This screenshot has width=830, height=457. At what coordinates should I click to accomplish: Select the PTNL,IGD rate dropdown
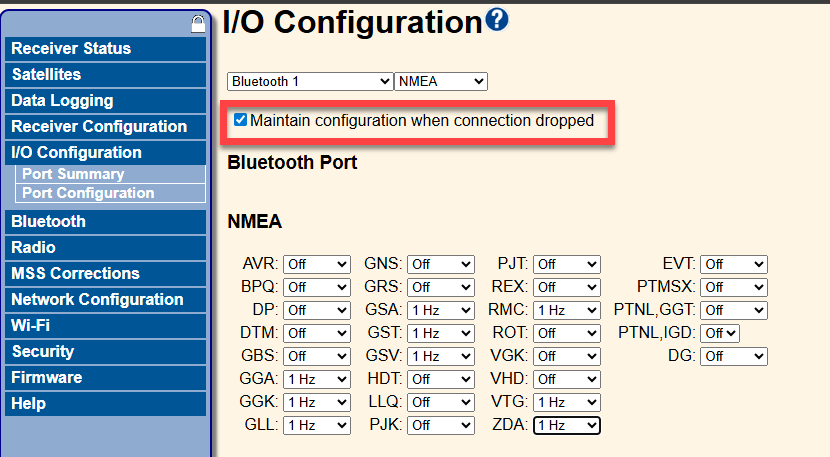pos(719,333)
